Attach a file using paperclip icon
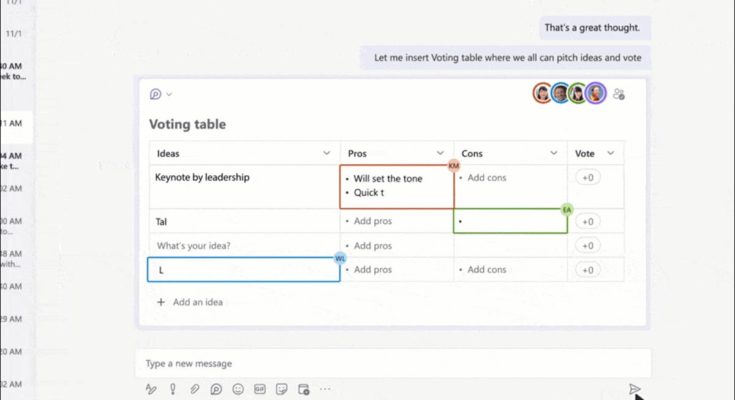Image resolution: width=735 pixels, height=400 pixels. coord(194,389)
